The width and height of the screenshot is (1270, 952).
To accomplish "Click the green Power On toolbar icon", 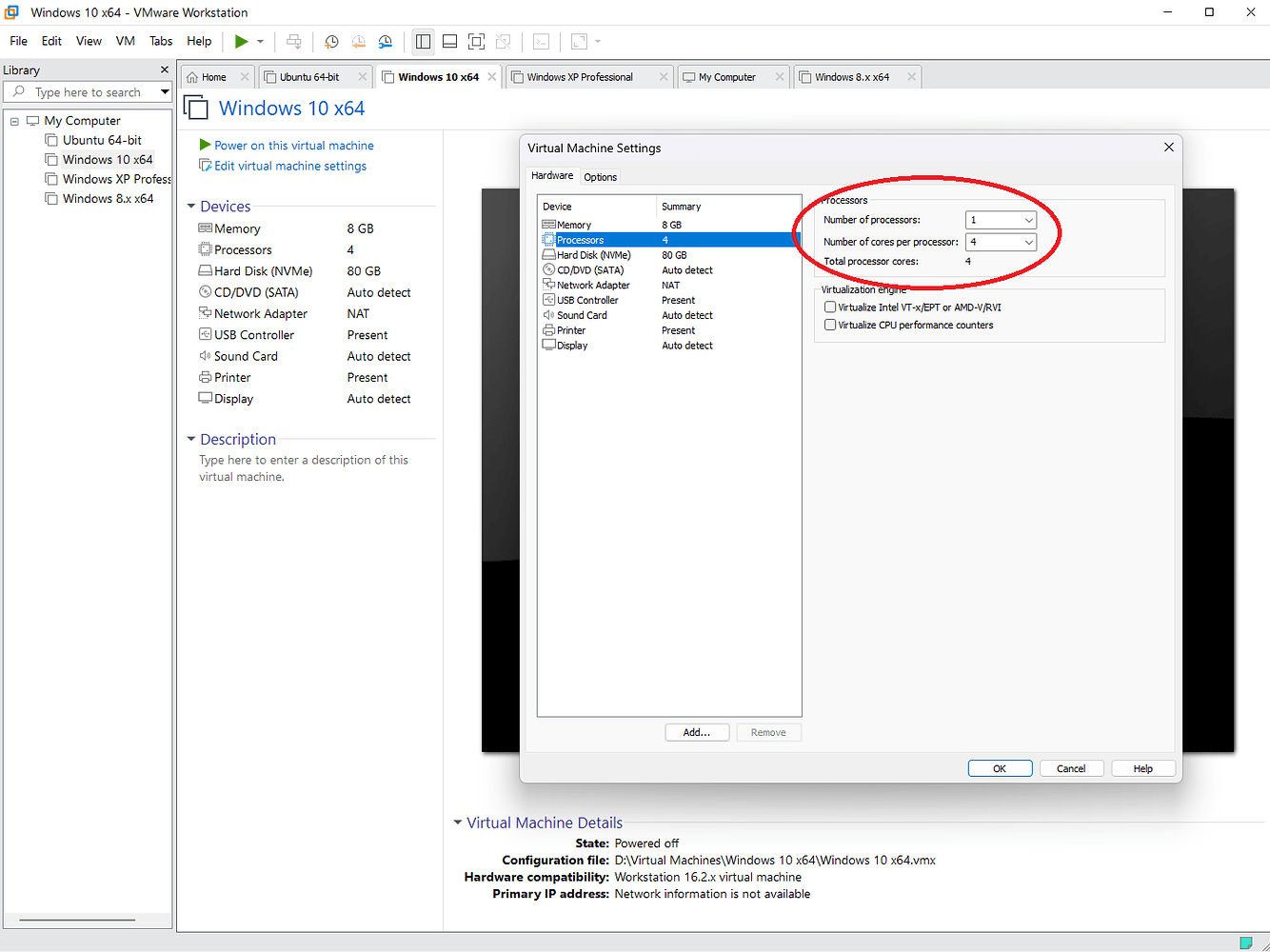I will pyautogui.click(x=242, y=41).
